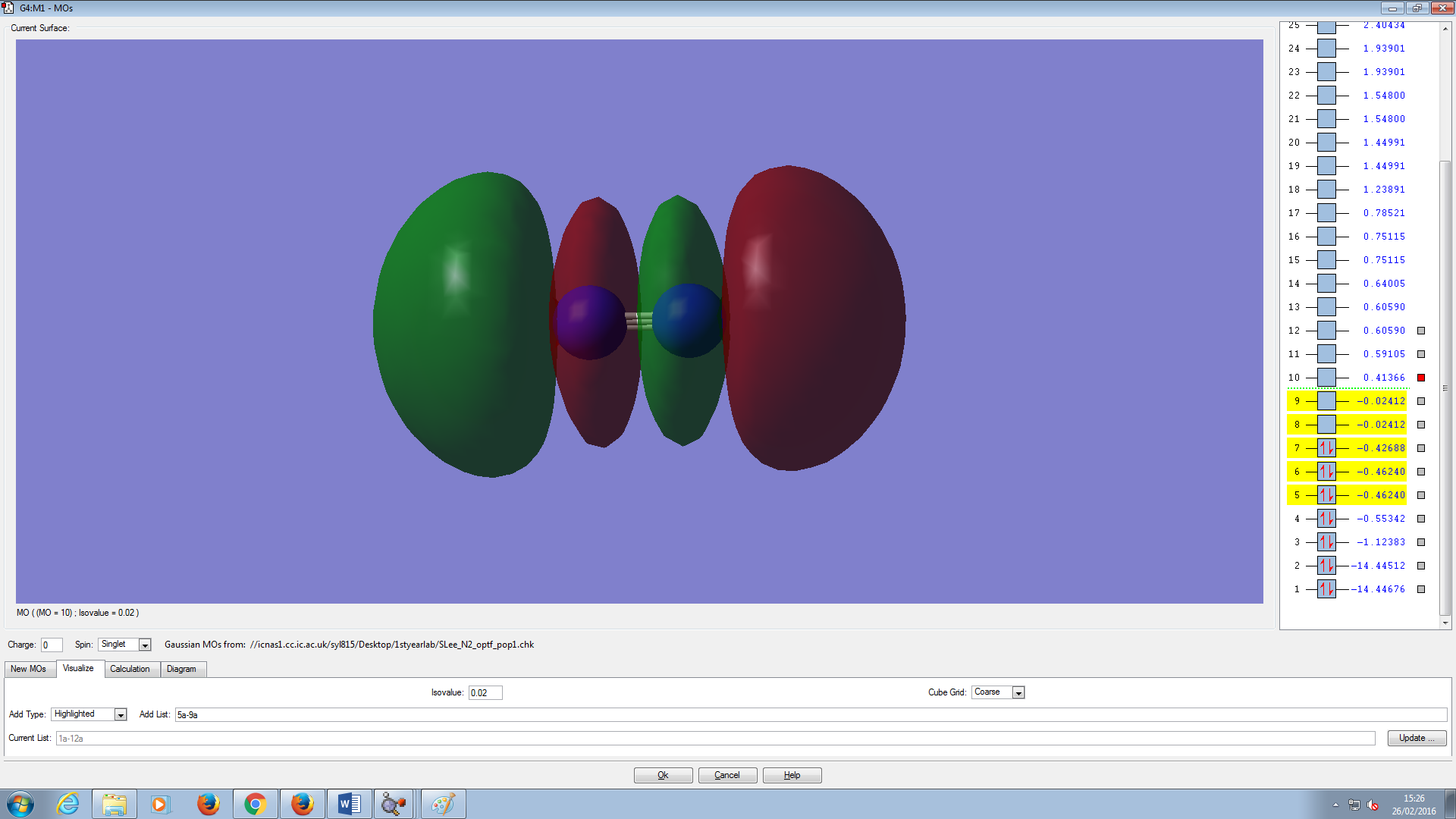Click into the Isovalue input field
Viewport: 1456px width, 819px height.
click(x=485, y=692)
